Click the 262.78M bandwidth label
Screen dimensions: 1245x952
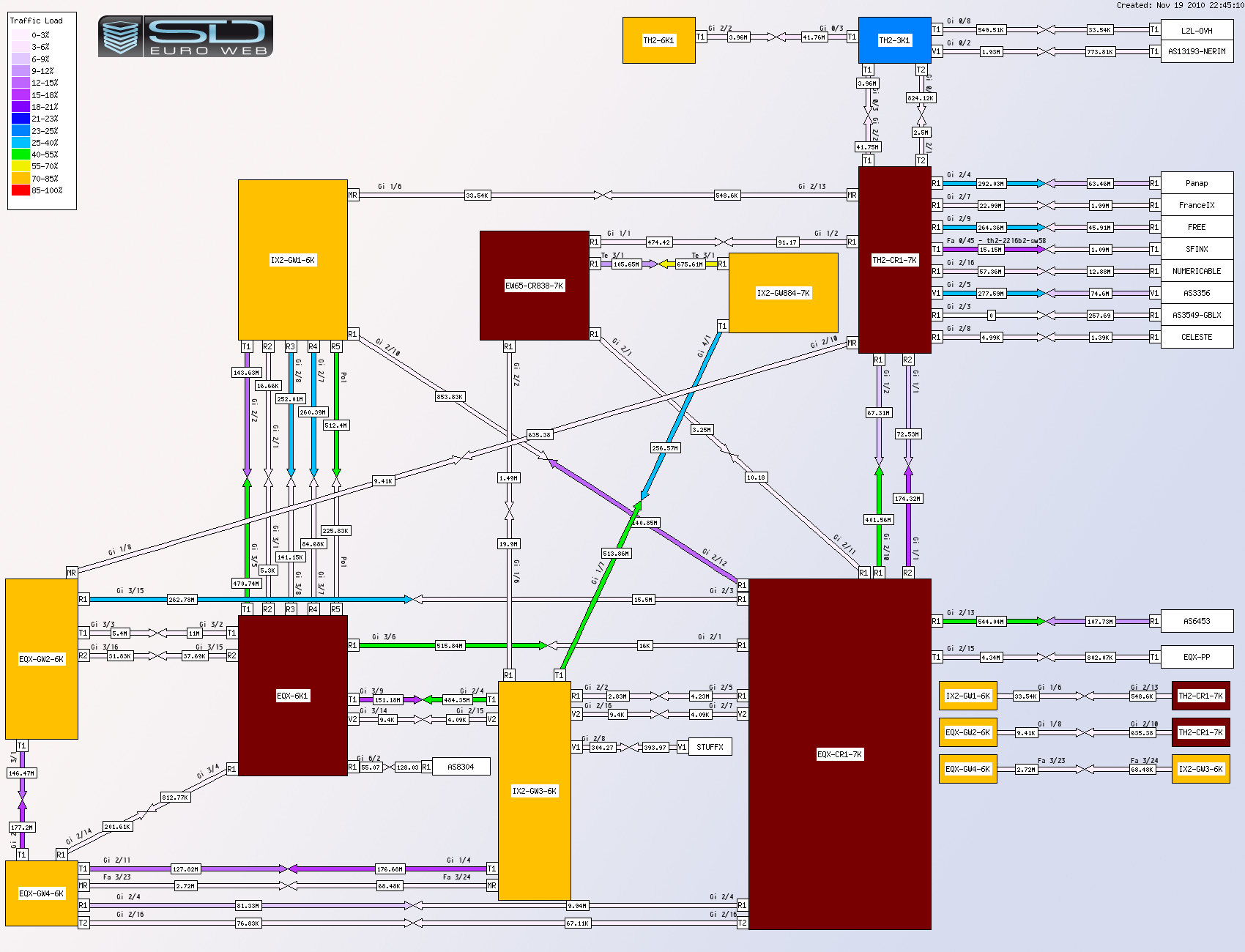182,600
